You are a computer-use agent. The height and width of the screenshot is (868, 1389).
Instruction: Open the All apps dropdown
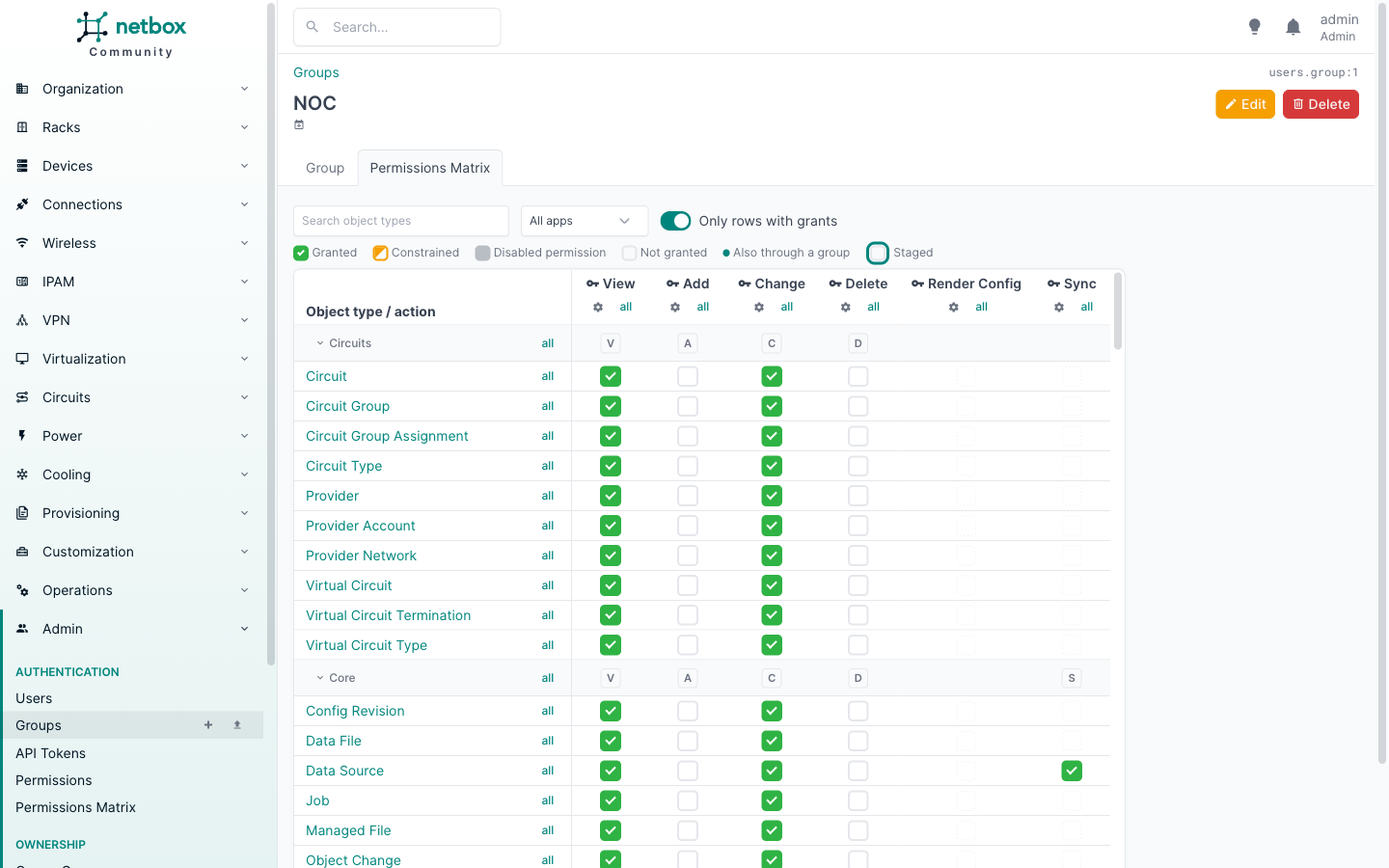(585, 221)
